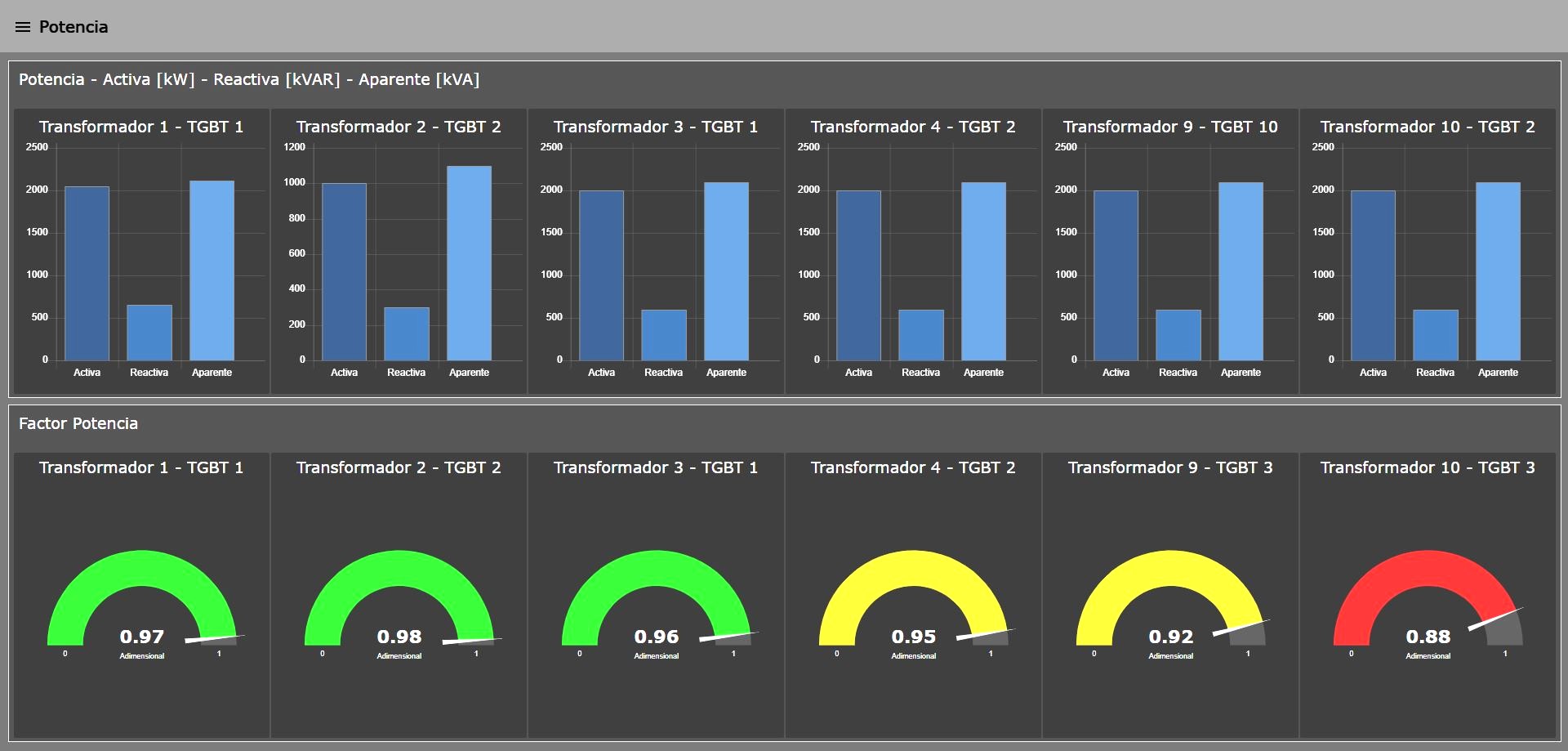Open the hamburger menu beside Potencia
This screenshot has width=1568, height=751.
pyautogui.click(x=23, y=27)
